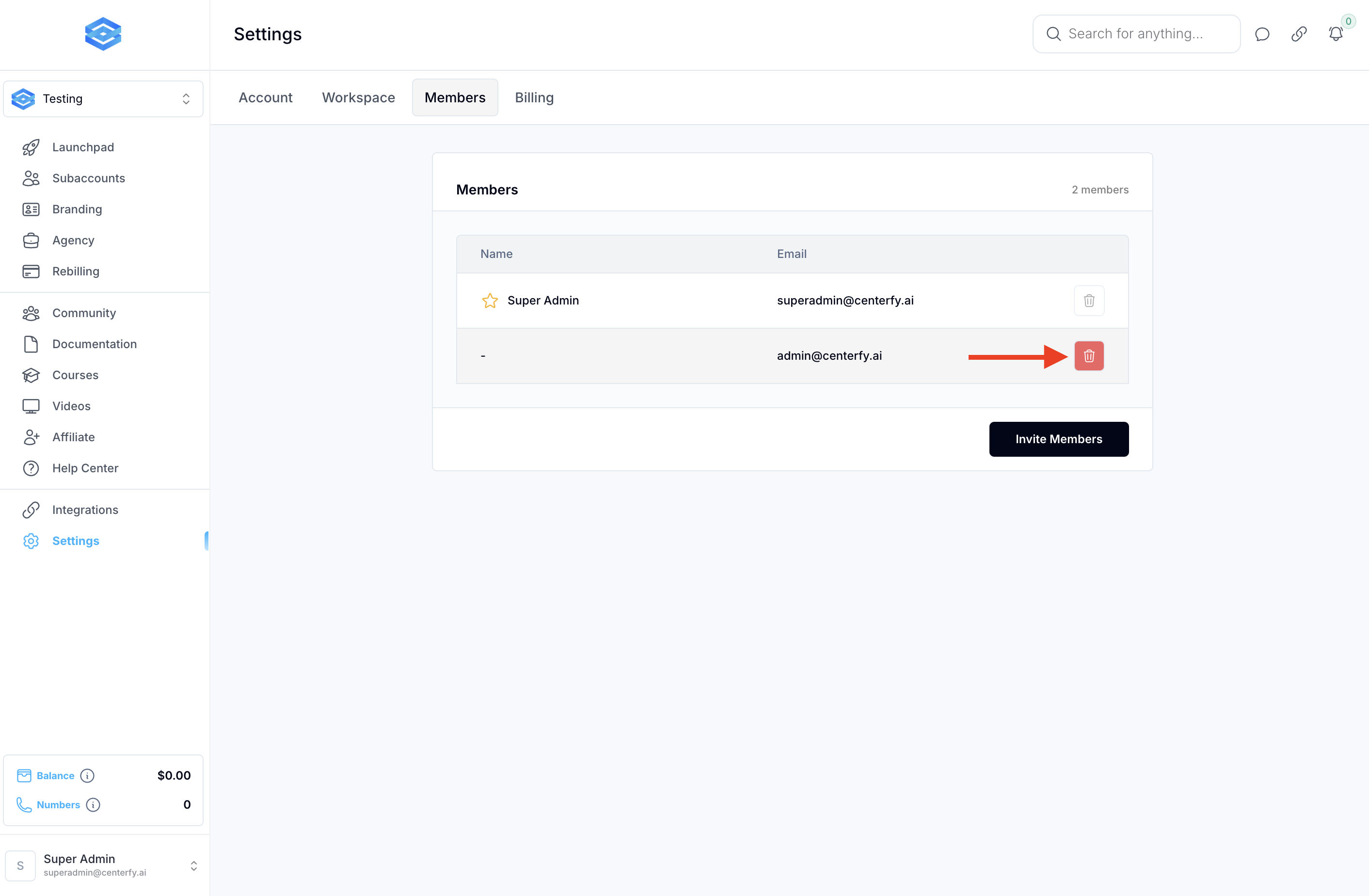Click the Invite Members button

tap(1058, 439)
